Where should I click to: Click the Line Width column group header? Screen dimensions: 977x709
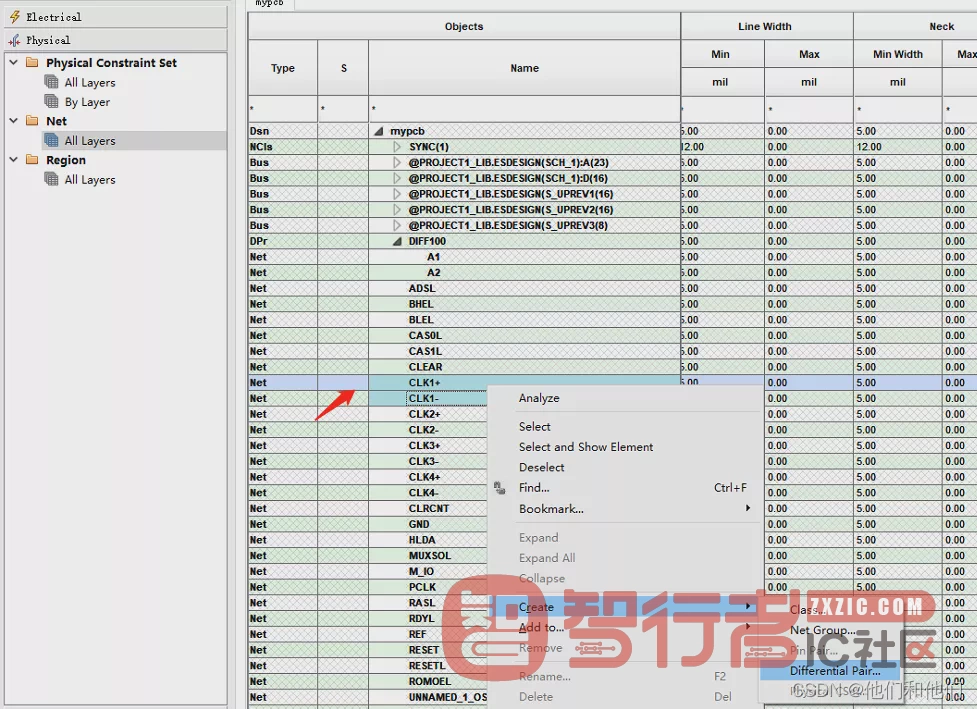pos(765,26)
